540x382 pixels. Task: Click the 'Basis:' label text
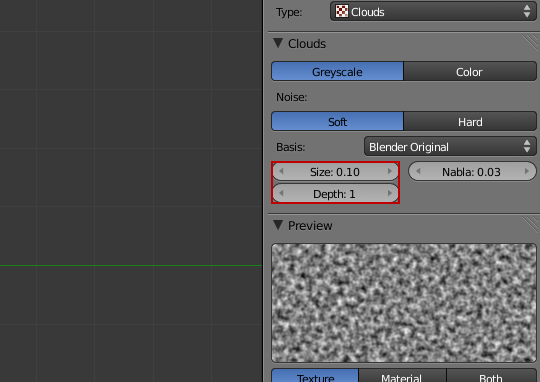point(290,147)
